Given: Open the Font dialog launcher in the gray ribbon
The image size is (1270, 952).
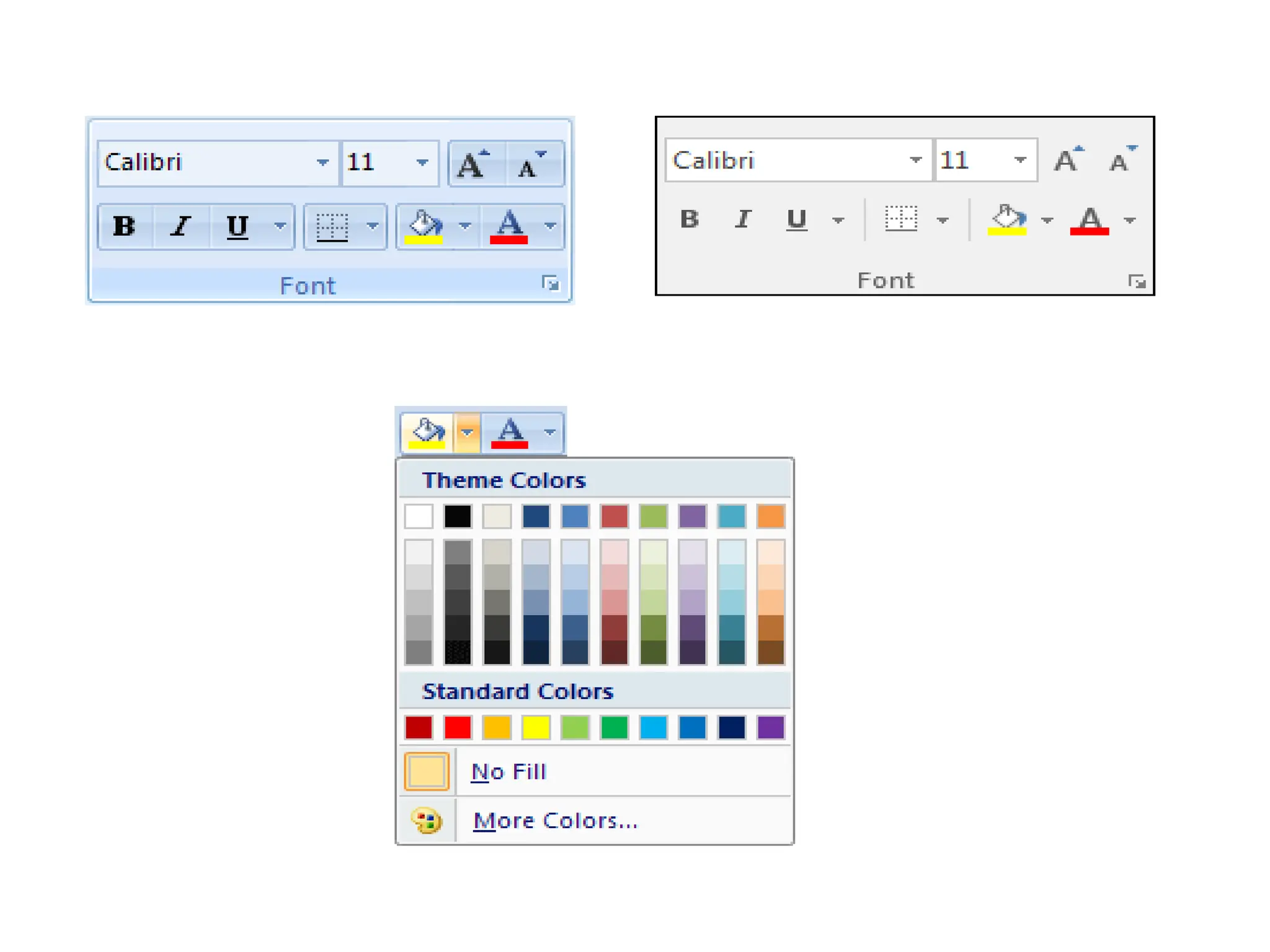Looking at the screenshot, I should tap(1136, 282).
